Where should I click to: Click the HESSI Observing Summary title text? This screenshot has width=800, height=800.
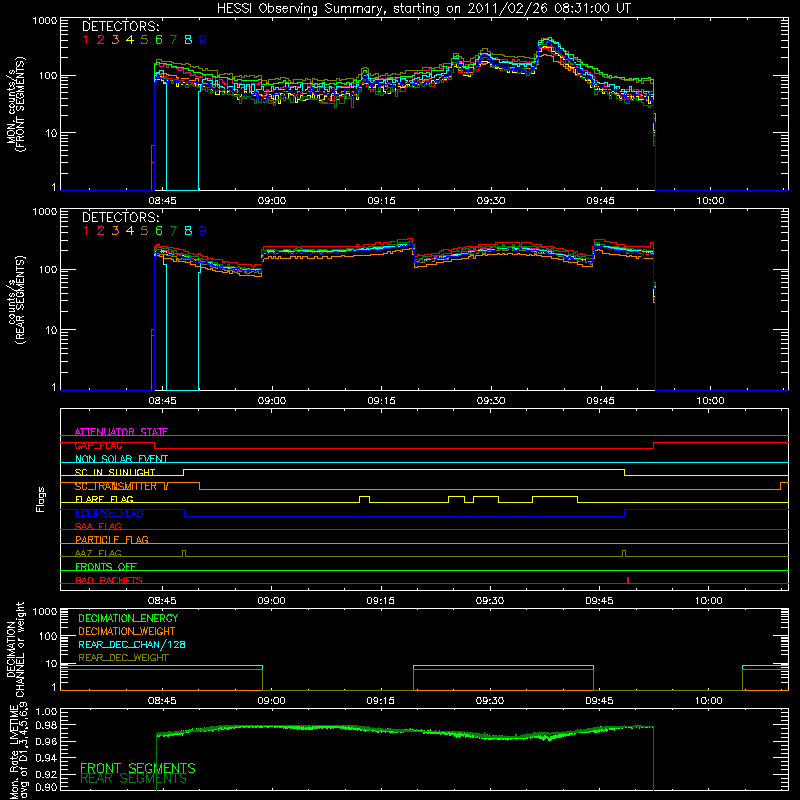423,9
